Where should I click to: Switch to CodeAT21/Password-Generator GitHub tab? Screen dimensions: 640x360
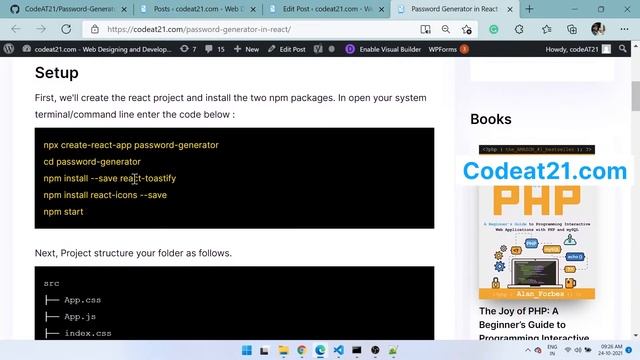(x=68, y=9)
